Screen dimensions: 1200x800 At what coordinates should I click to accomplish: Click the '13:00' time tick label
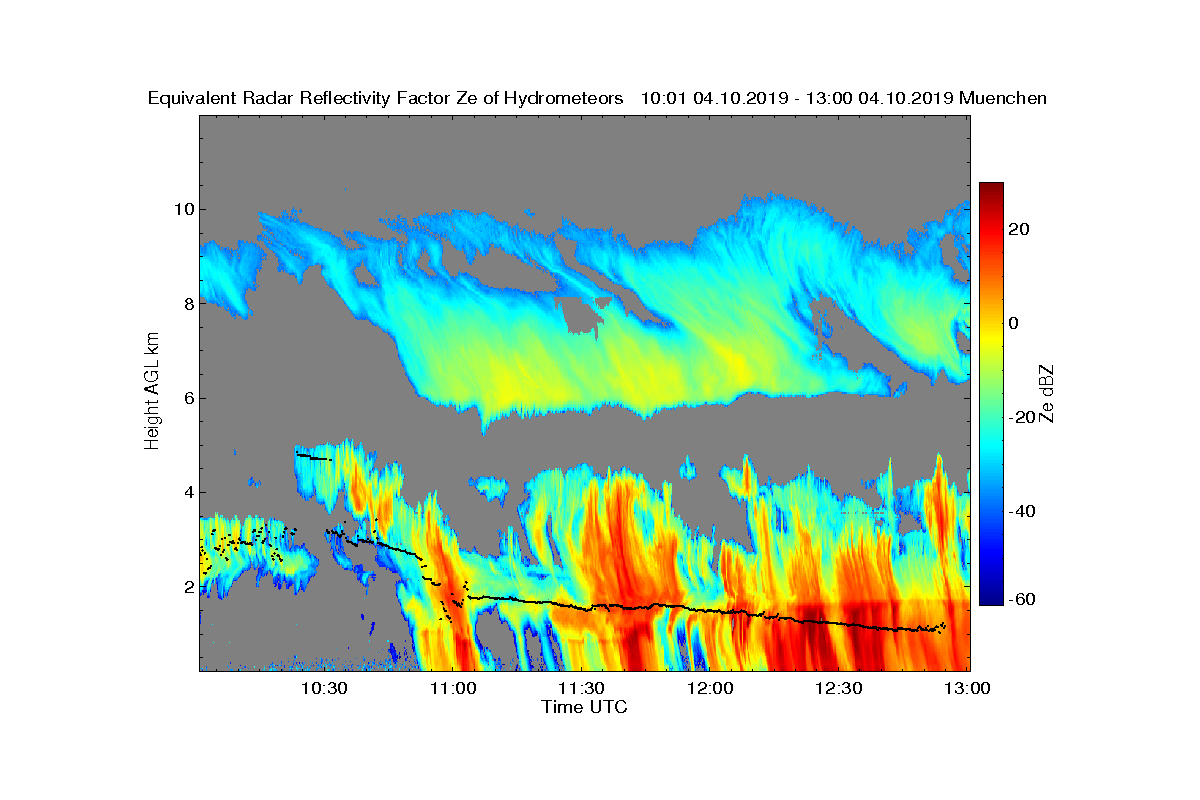coord(967,689)
